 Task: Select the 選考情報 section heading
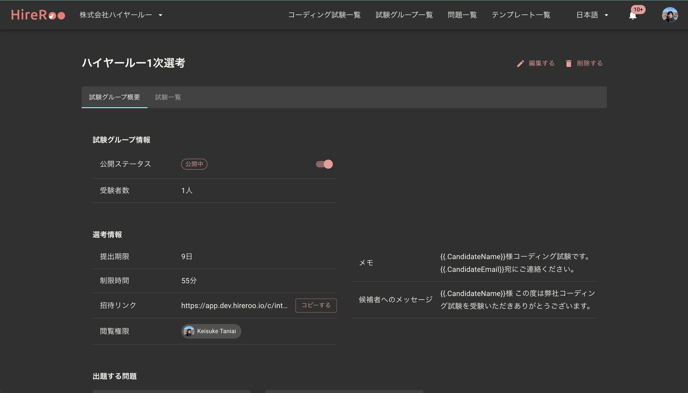coord(108,235)
